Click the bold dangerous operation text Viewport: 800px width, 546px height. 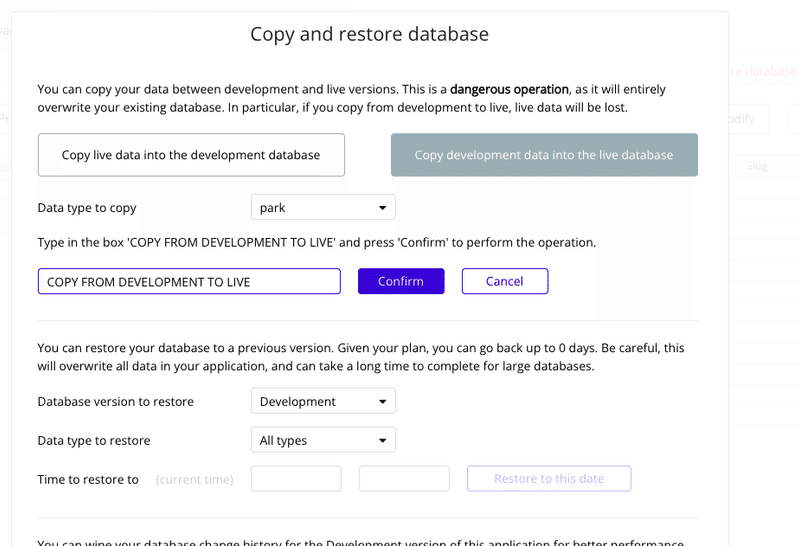pyautogui.click(x=509, y=89)
